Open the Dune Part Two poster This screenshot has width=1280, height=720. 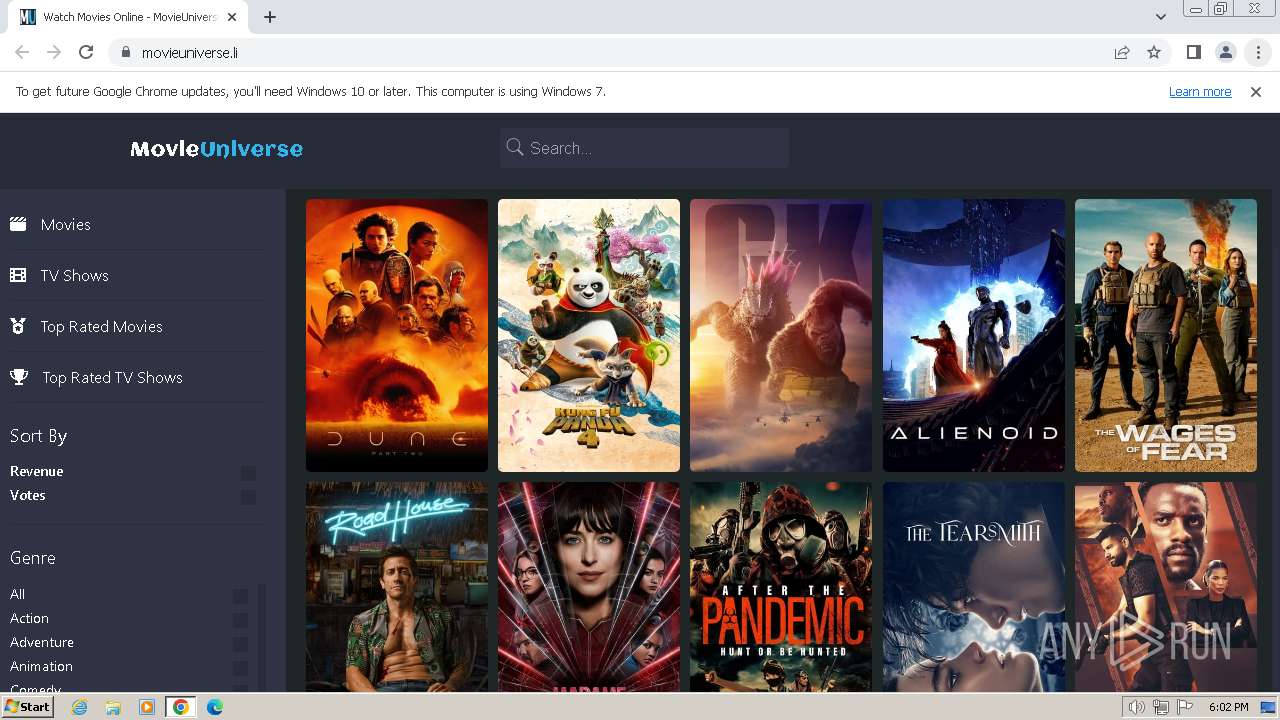(397, 335)
